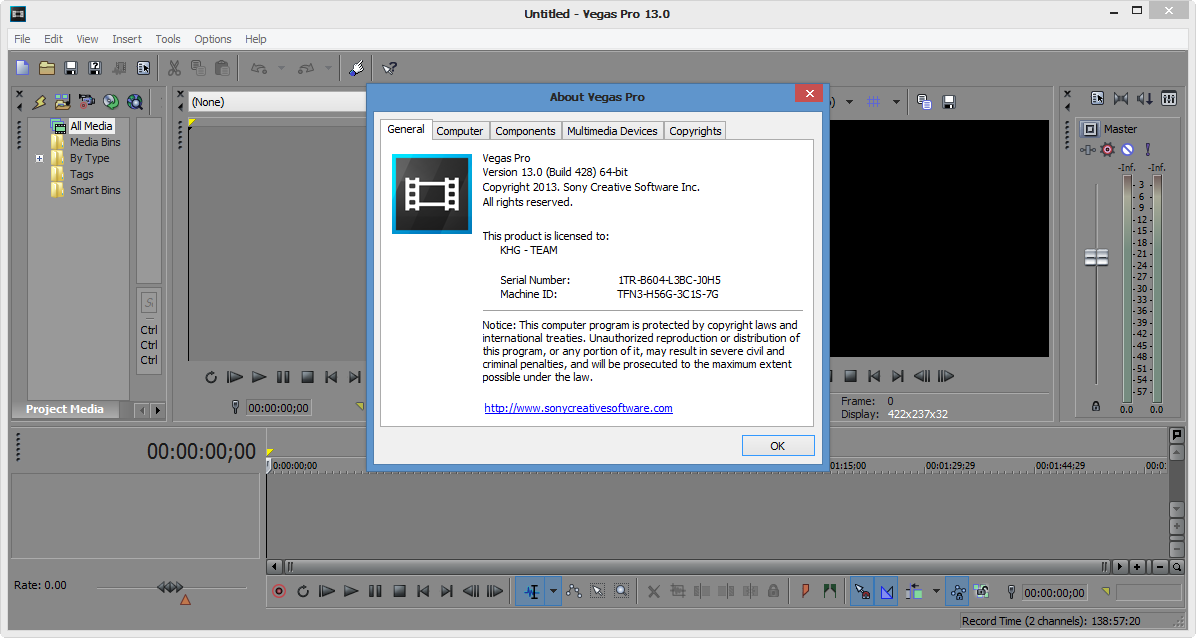Open the Mixing Console icon
1196x638 pixels.
click(1169, 98)
